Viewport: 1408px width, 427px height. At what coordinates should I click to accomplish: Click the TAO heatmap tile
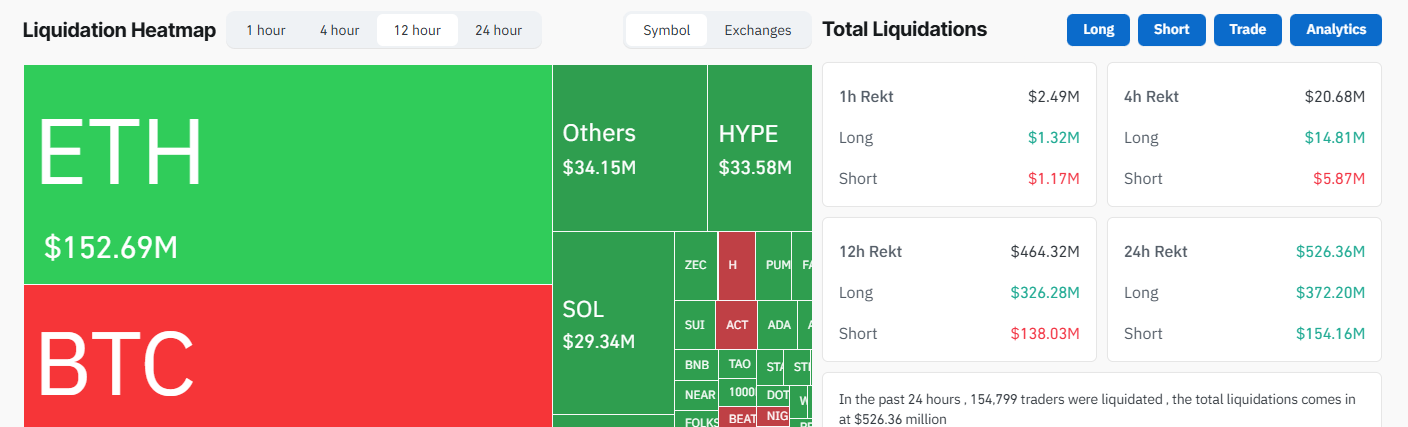point(739,364)
